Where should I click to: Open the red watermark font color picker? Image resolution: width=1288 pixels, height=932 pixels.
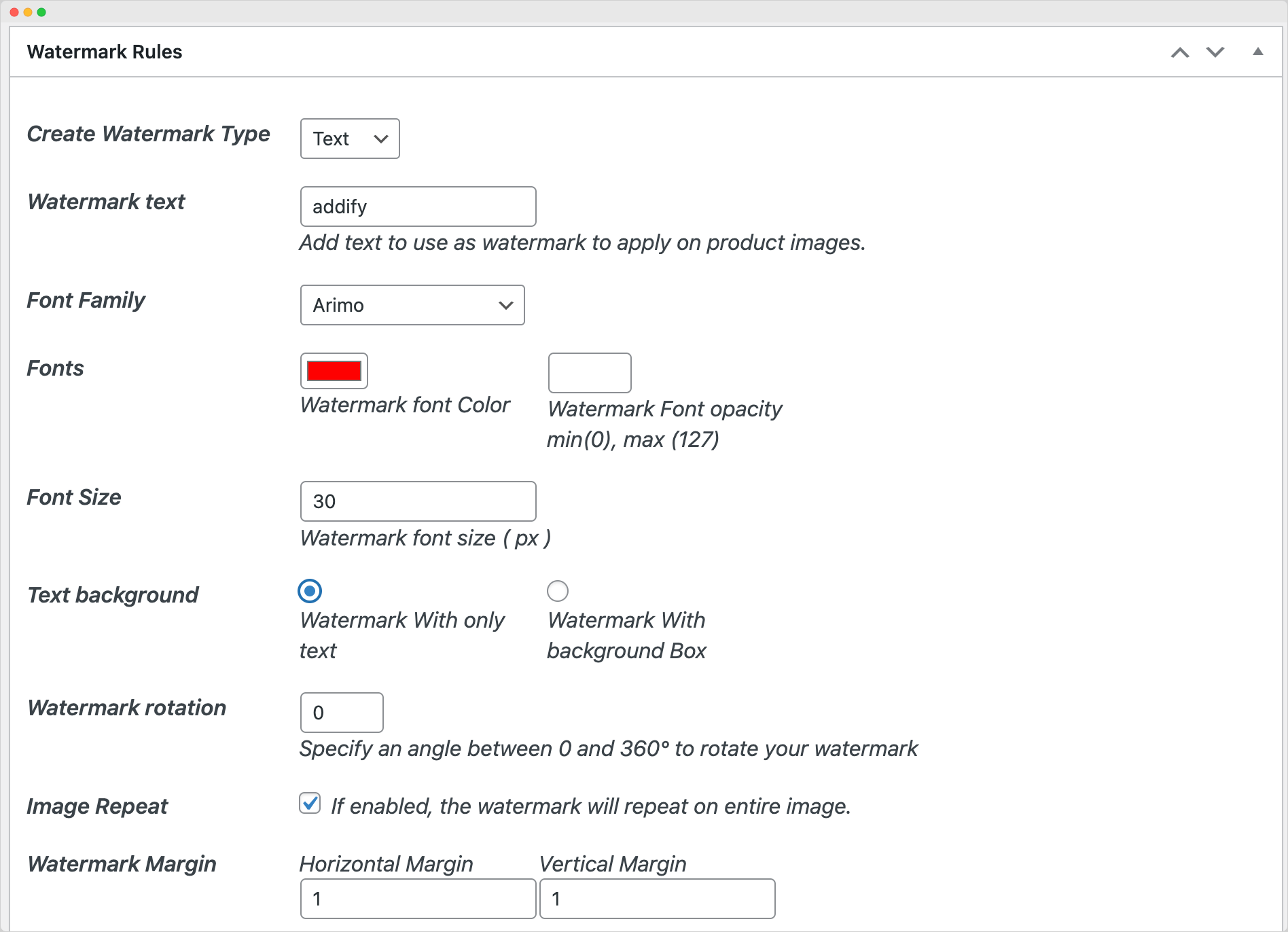coord(334,371)
